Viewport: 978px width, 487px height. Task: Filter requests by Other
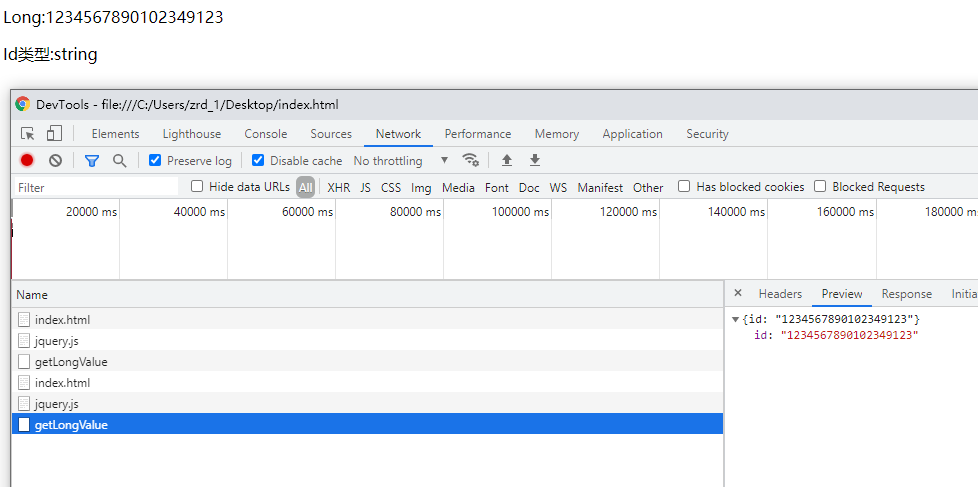pos(648,187)
